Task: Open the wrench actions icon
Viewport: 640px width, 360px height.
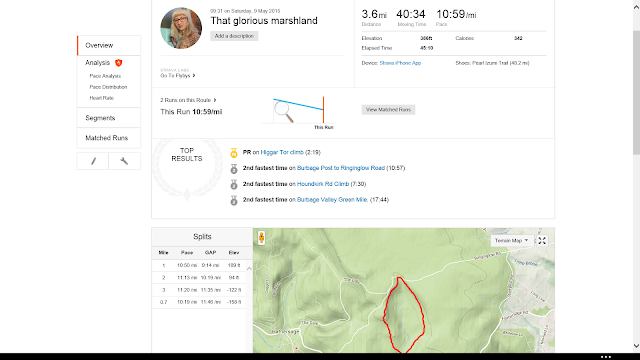Action: [124, 161]
